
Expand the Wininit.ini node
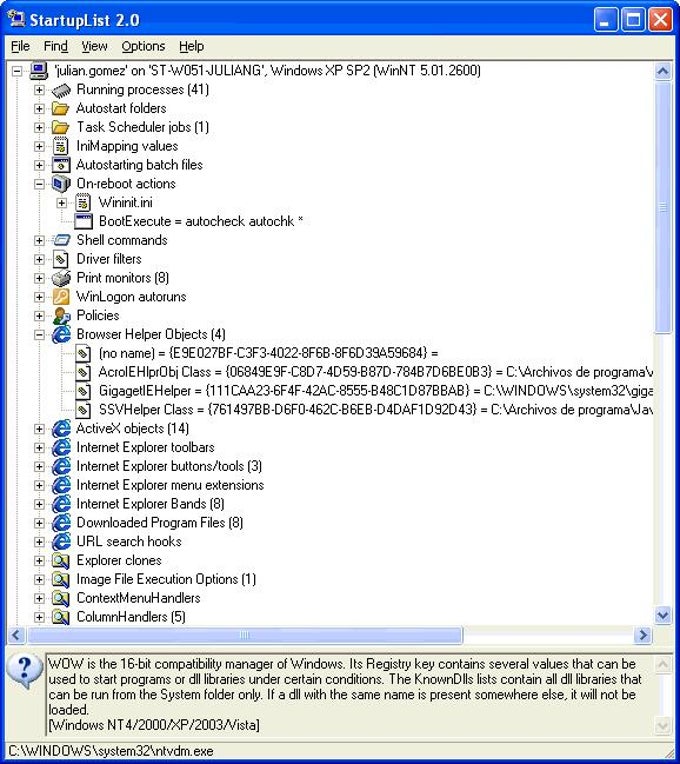[62, 203]
